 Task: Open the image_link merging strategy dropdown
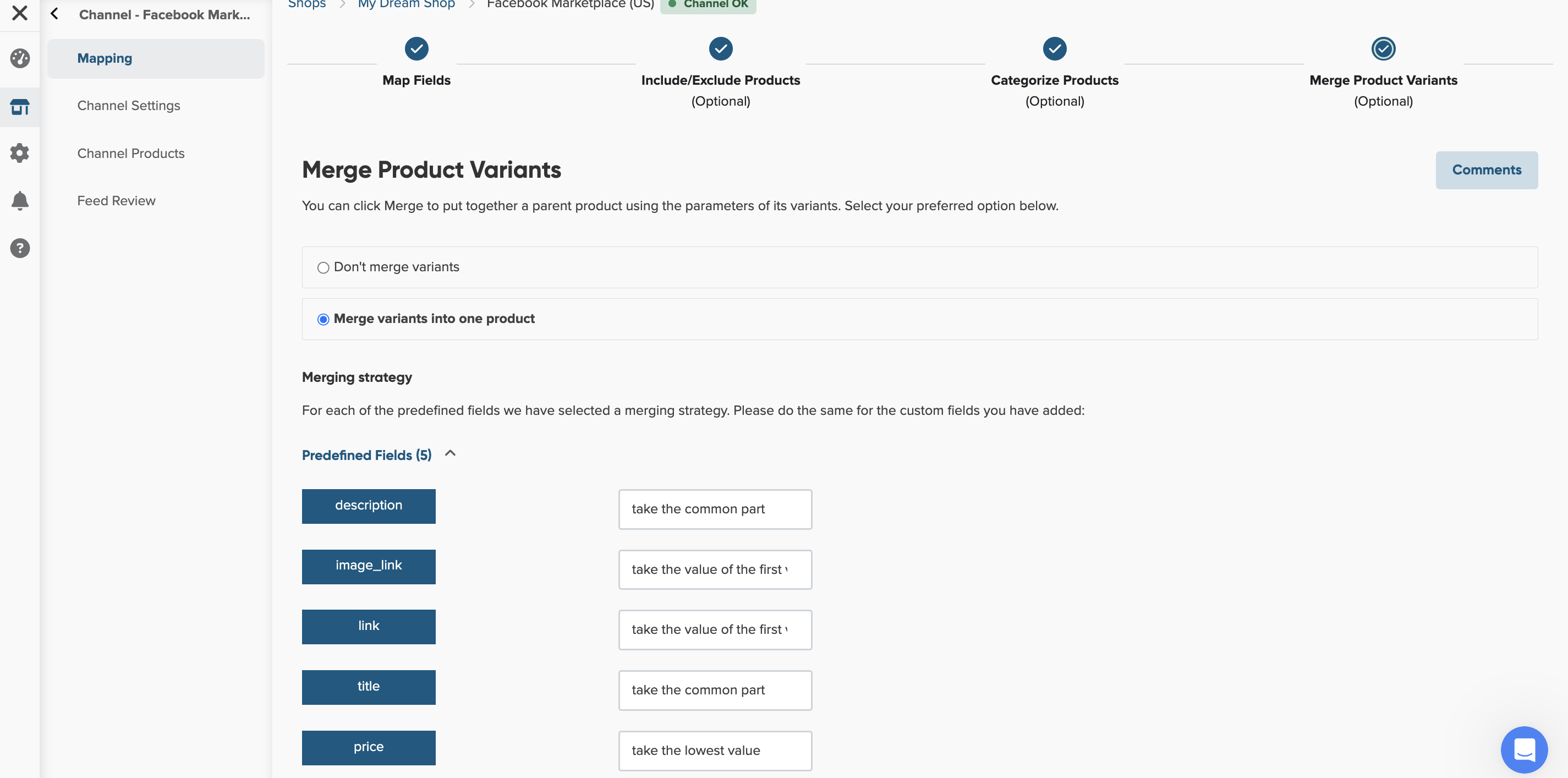click(715, 569)
